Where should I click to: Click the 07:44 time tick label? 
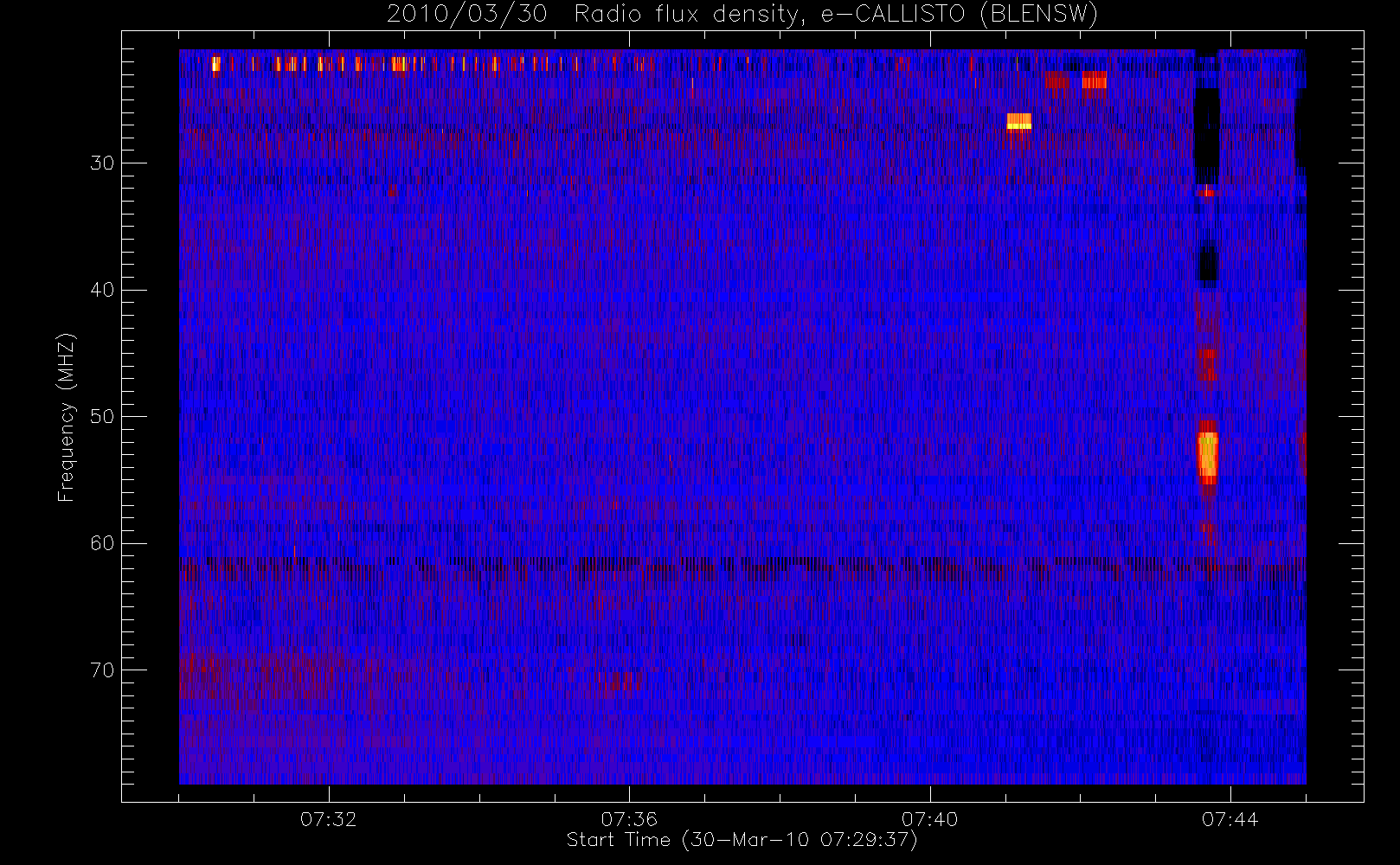1230,819
